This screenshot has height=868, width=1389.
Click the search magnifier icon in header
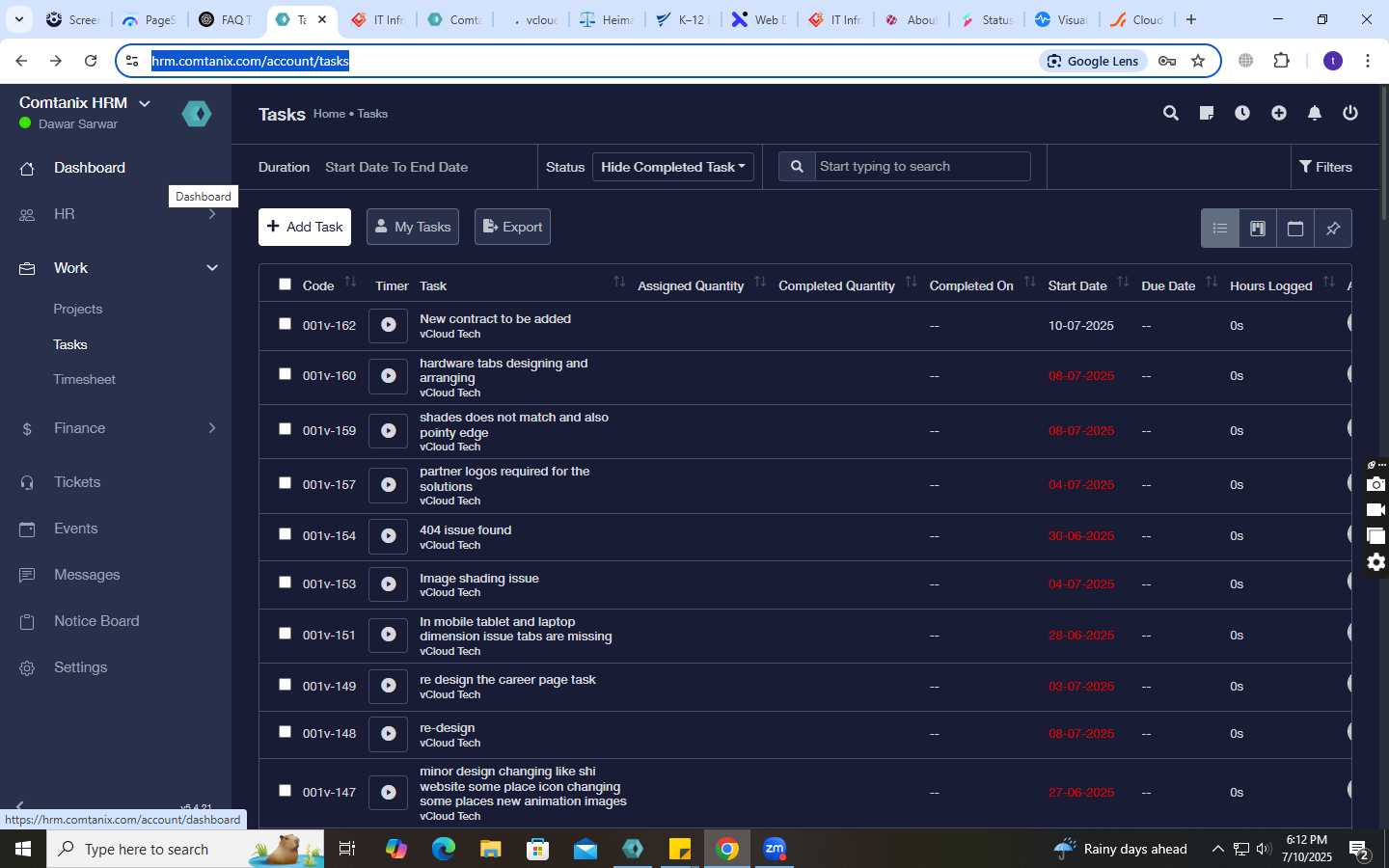tap(1171, 113)
